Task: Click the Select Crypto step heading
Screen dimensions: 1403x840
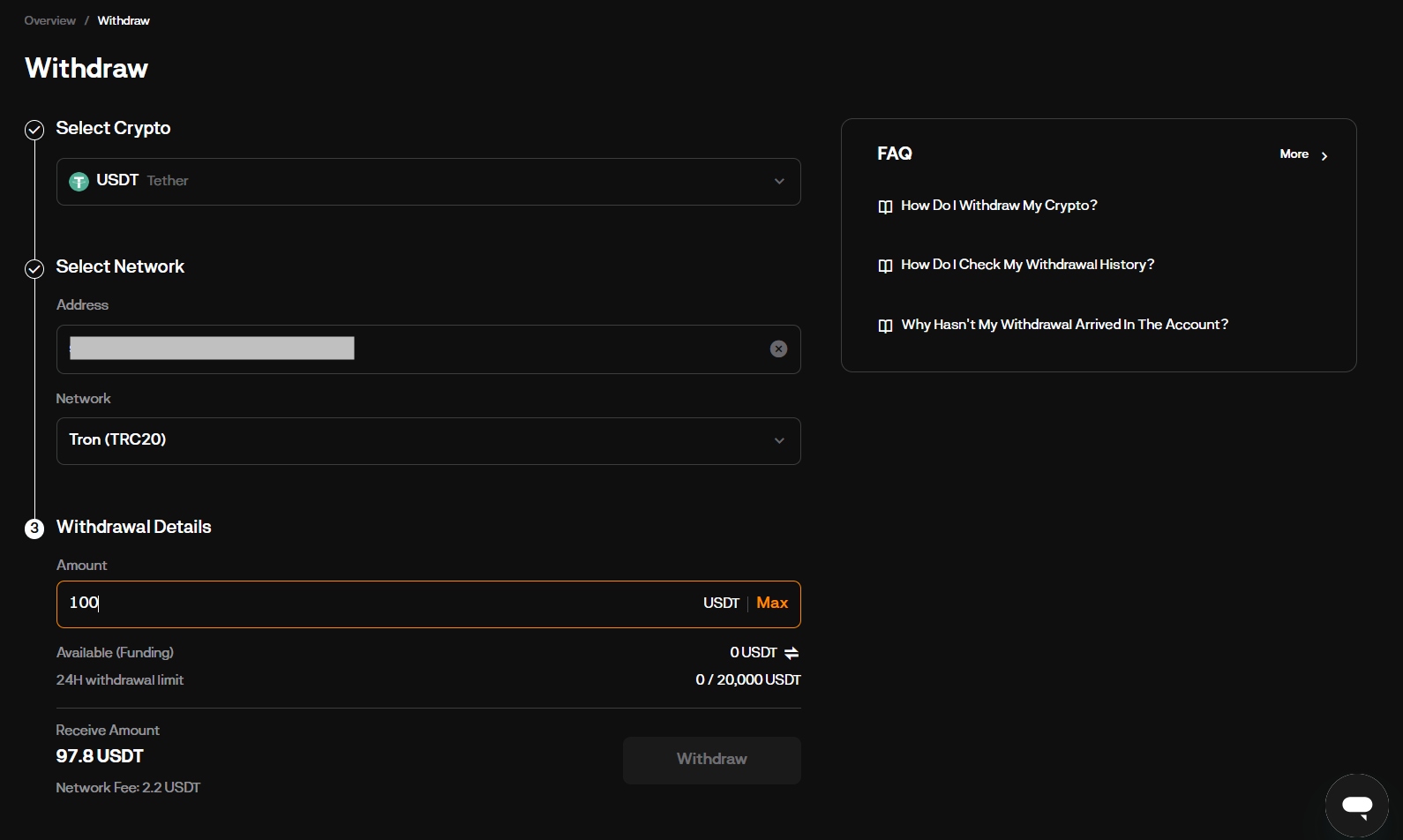Action: [113, 129]
